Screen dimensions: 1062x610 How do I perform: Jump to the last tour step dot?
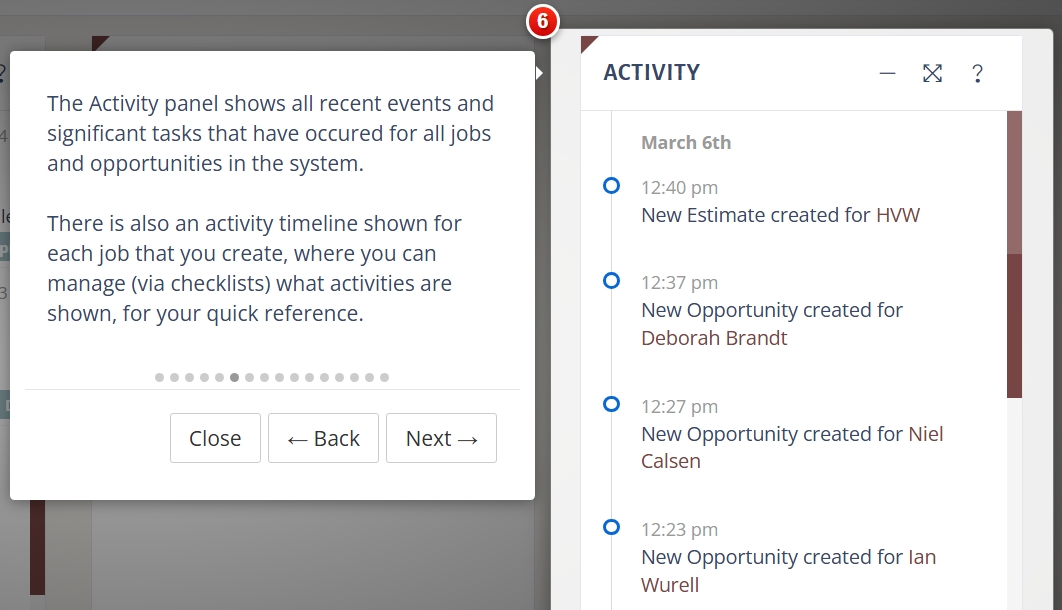tap(385, 378)
